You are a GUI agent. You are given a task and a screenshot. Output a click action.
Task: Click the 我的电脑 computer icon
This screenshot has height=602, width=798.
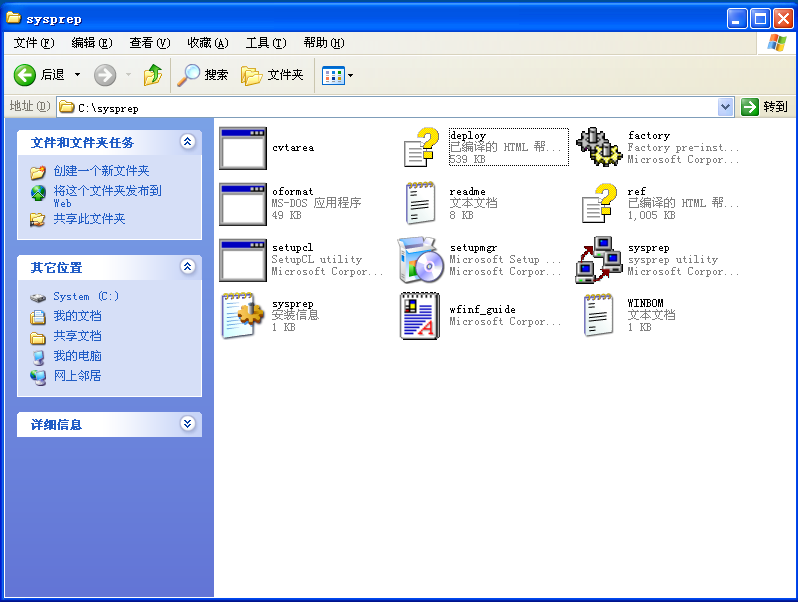click(x=38, y=358)
